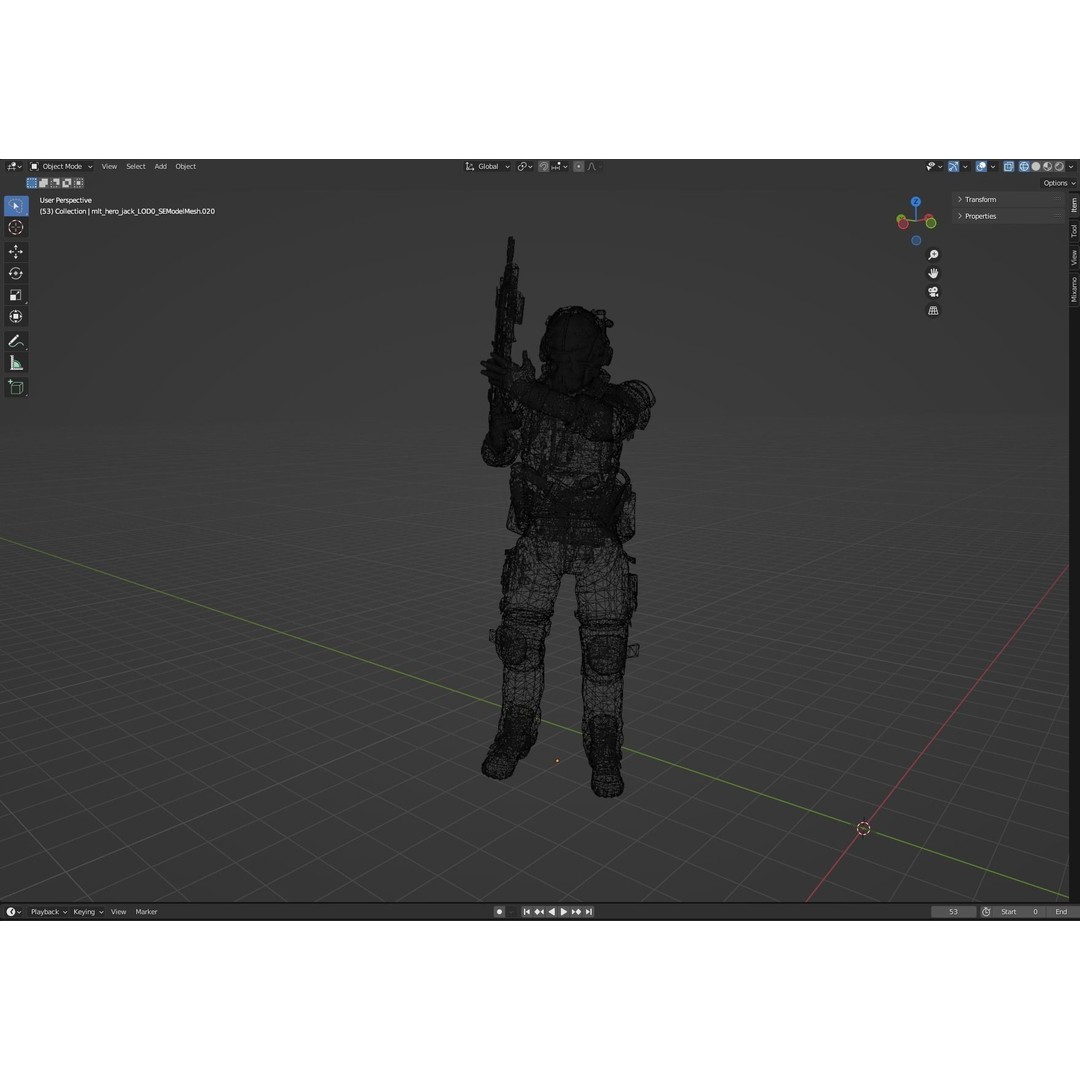Viewport: 1080px width, 1080px height.
Task: Open the Add menu
Action: [160, 167]
